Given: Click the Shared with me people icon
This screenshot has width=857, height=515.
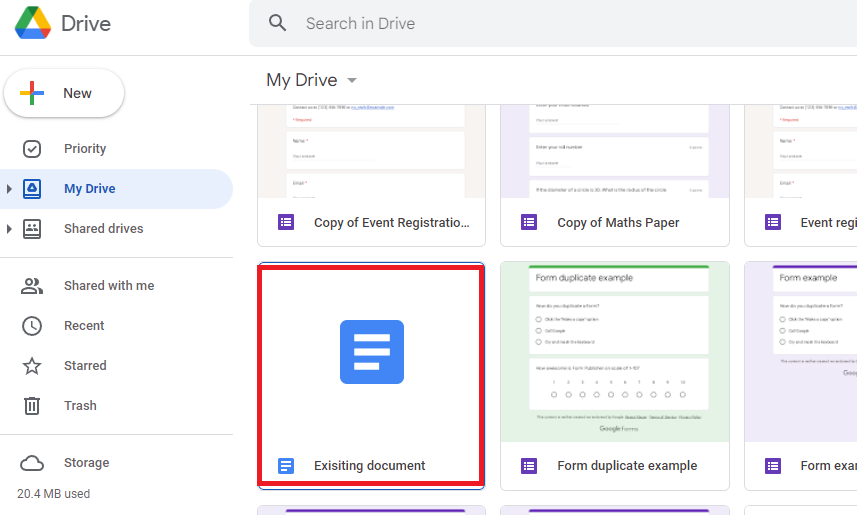Looking at the screenshot, I should 32,286.
